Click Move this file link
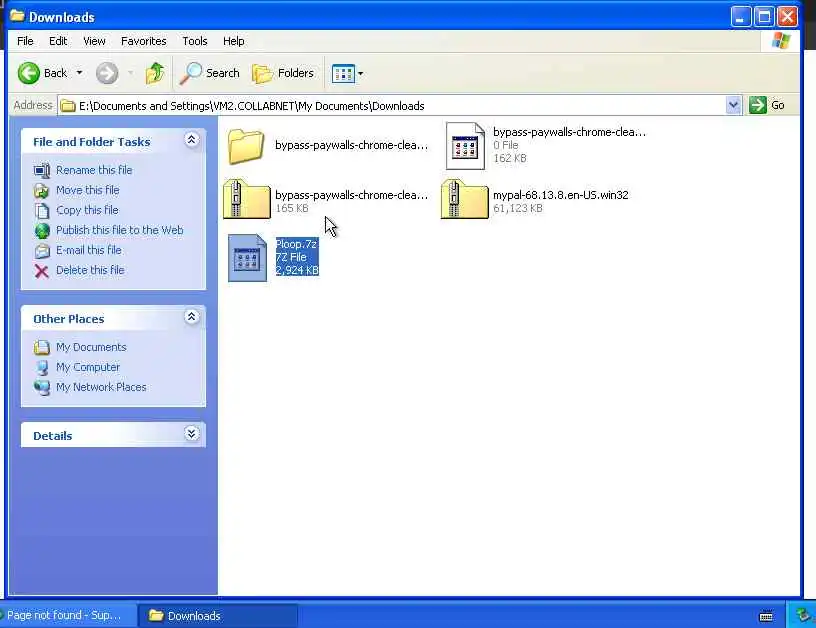Screen dimensions: 816x628 click(87, 190)
